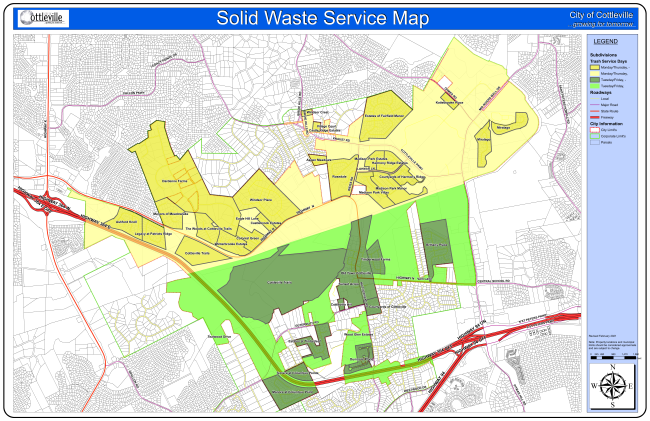Image resolution: width=650 pixels, height=421 pixels.
Task: Click the 'City Information' legend heading
Action: (x=606, y=124)
